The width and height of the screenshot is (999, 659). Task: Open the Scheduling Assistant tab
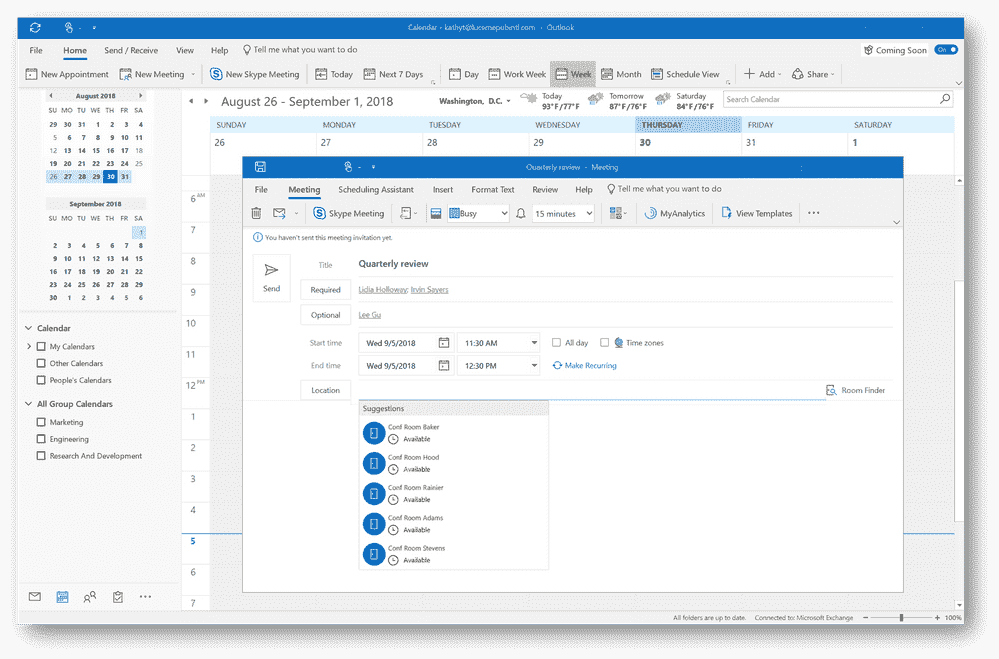click(x=376, y=189)
